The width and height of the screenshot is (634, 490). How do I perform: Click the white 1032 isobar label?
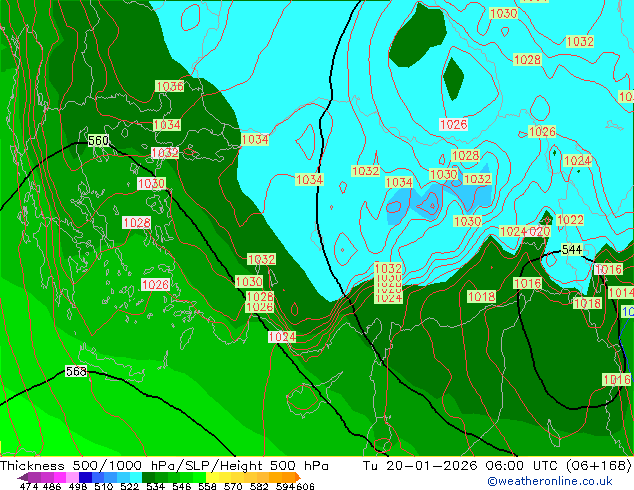point(165,153)
